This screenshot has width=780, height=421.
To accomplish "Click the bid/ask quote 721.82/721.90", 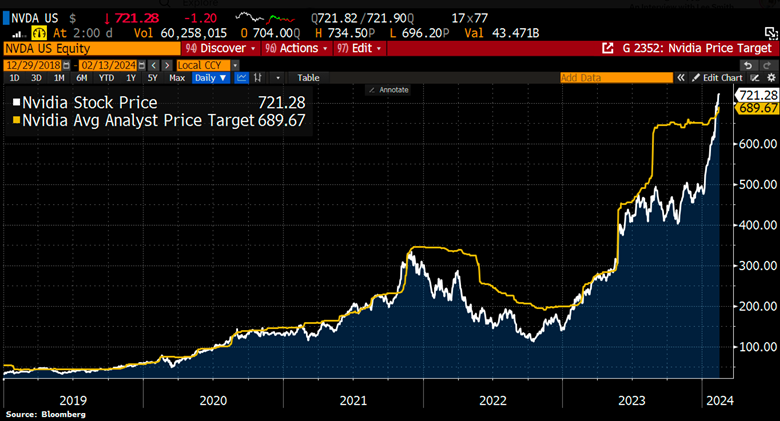I will tap(363, 18).
